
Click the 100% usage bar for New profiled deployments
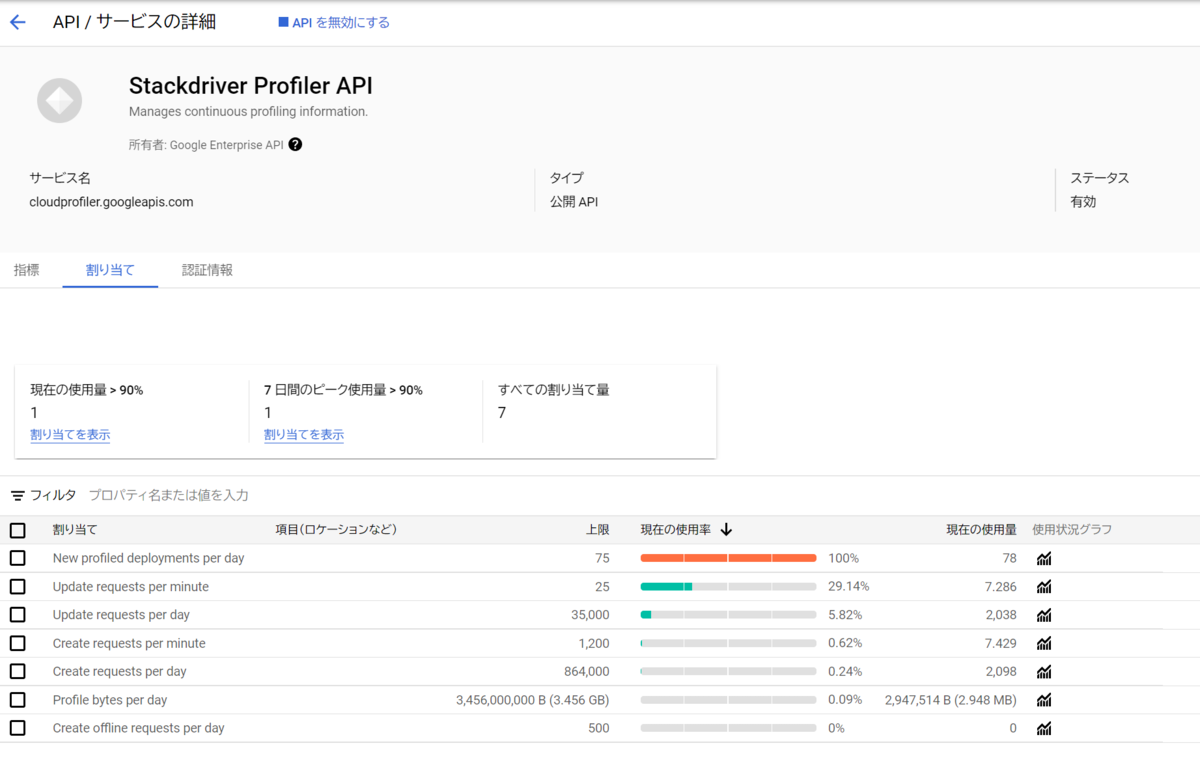click(728, 558)
